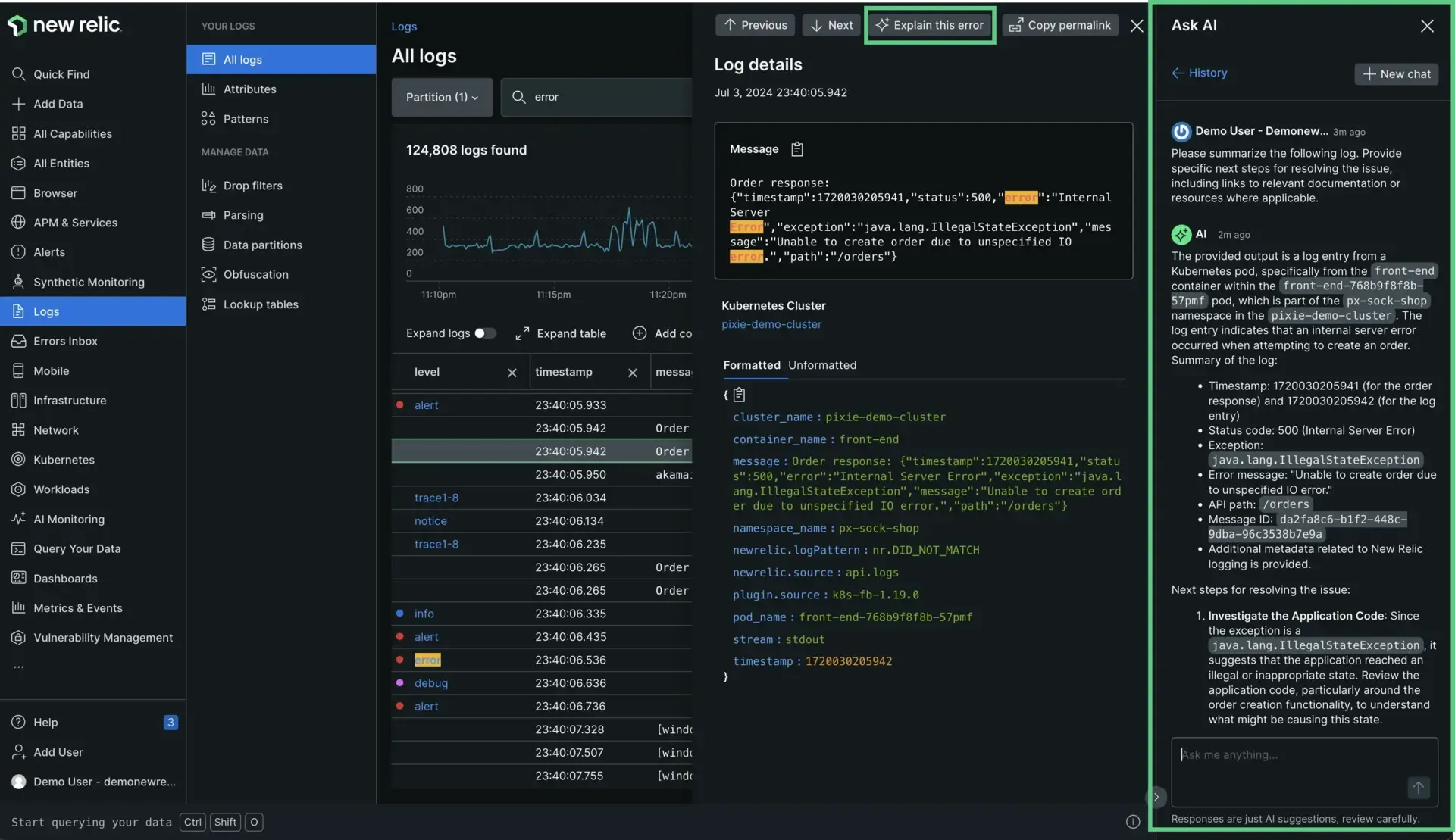The width and height of the screenshot is (1455, 840).
Task: Open the New Relic home logo
Action: pyautogui.click(x=66, y=25)
